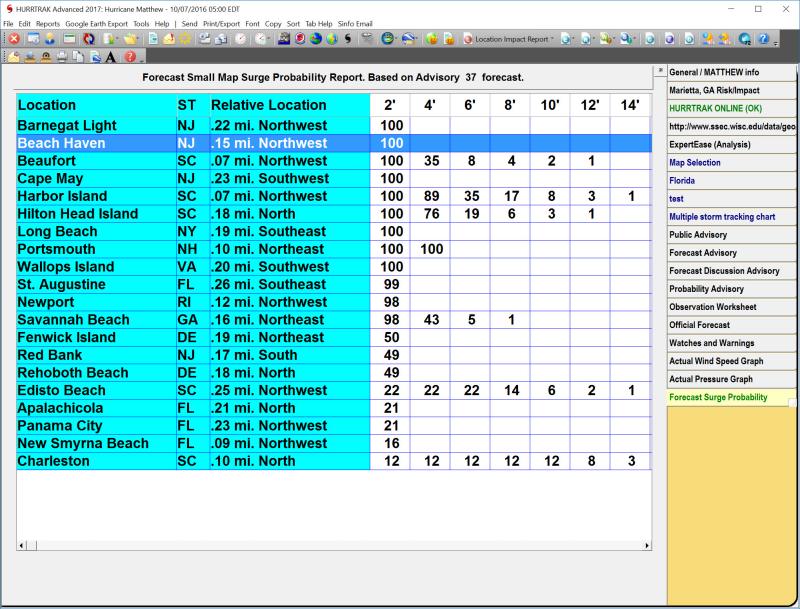Click the yellow folder icon in toolbar
This screenshot has width=800, height=609.
click(130, 39)
